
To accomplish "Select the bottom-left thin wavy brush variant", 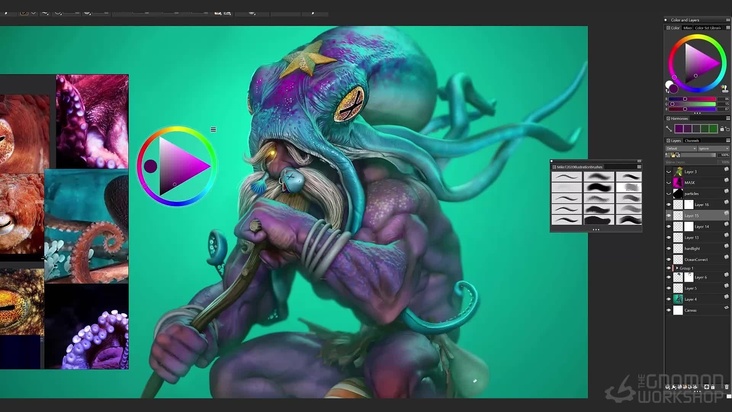I will point(566,220).
